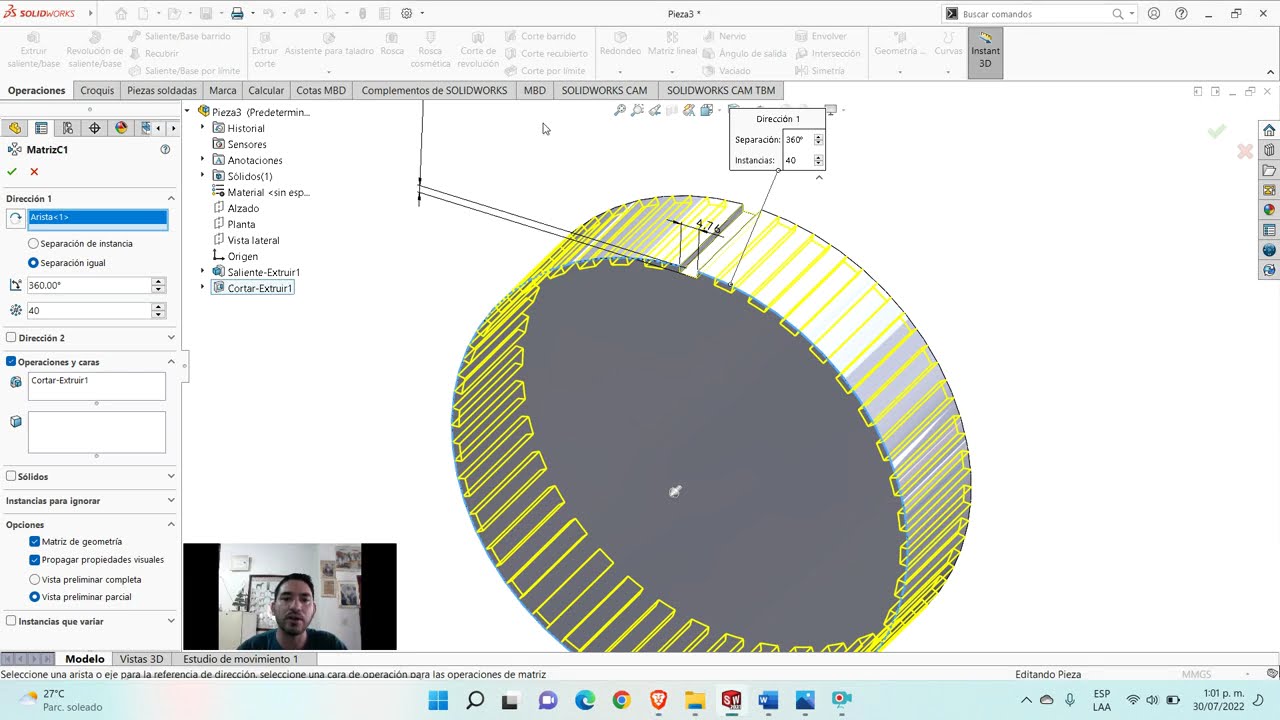Enable the Sólidos checkbox
Image resolution: width=1280 pixels, height=720 pixels.
tap(11, 476)
